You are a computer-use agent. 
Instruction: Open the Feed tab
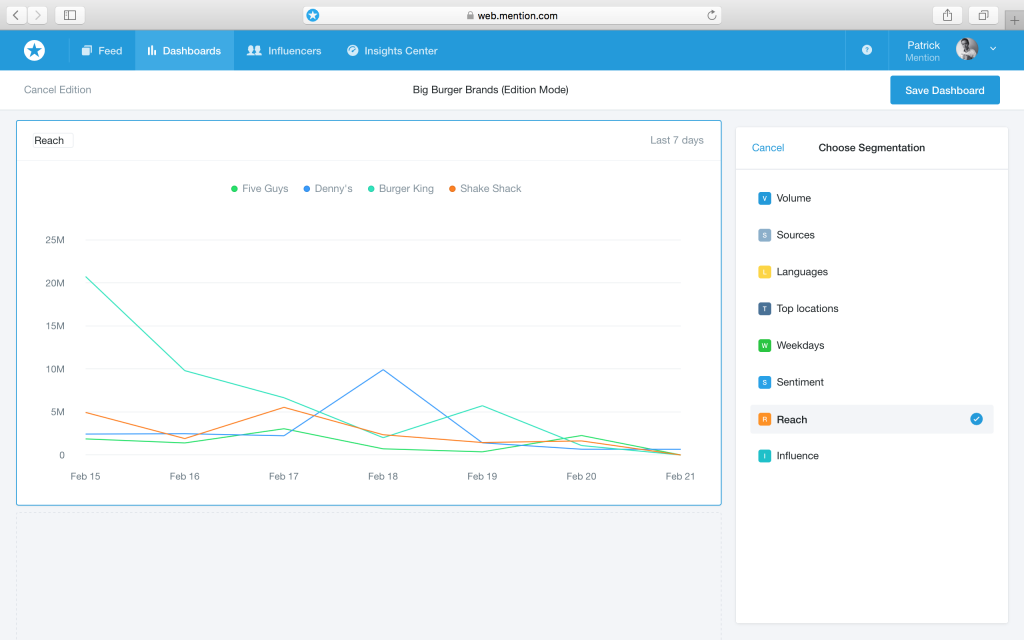coord(101,50)
